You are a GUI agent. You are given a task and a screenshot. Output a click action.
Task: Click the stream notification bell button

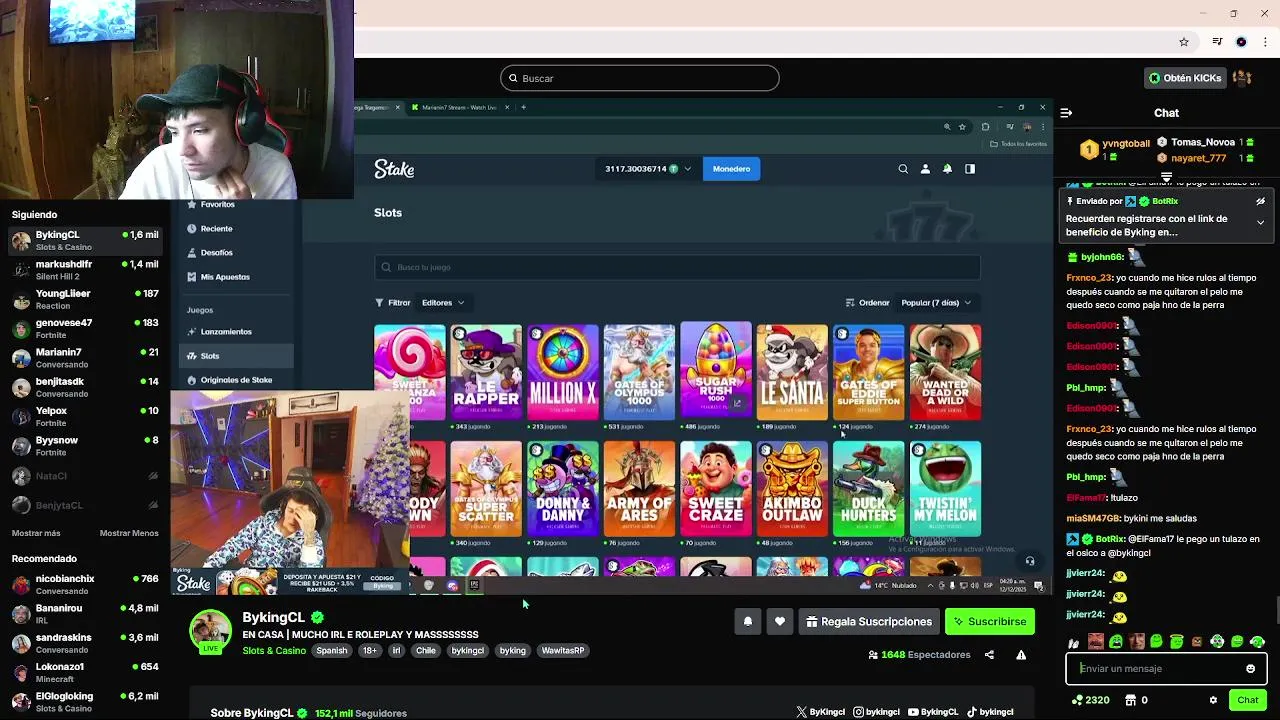click(x=747, y=622)
